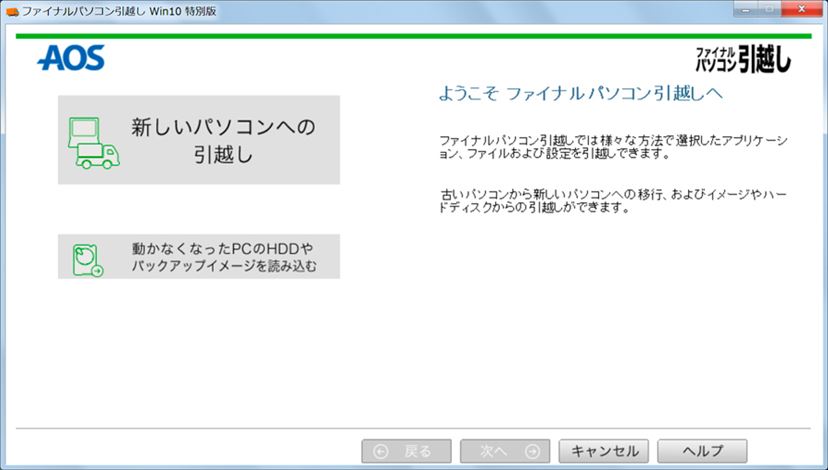
Task: Minimize the application window
Action: 746,8
